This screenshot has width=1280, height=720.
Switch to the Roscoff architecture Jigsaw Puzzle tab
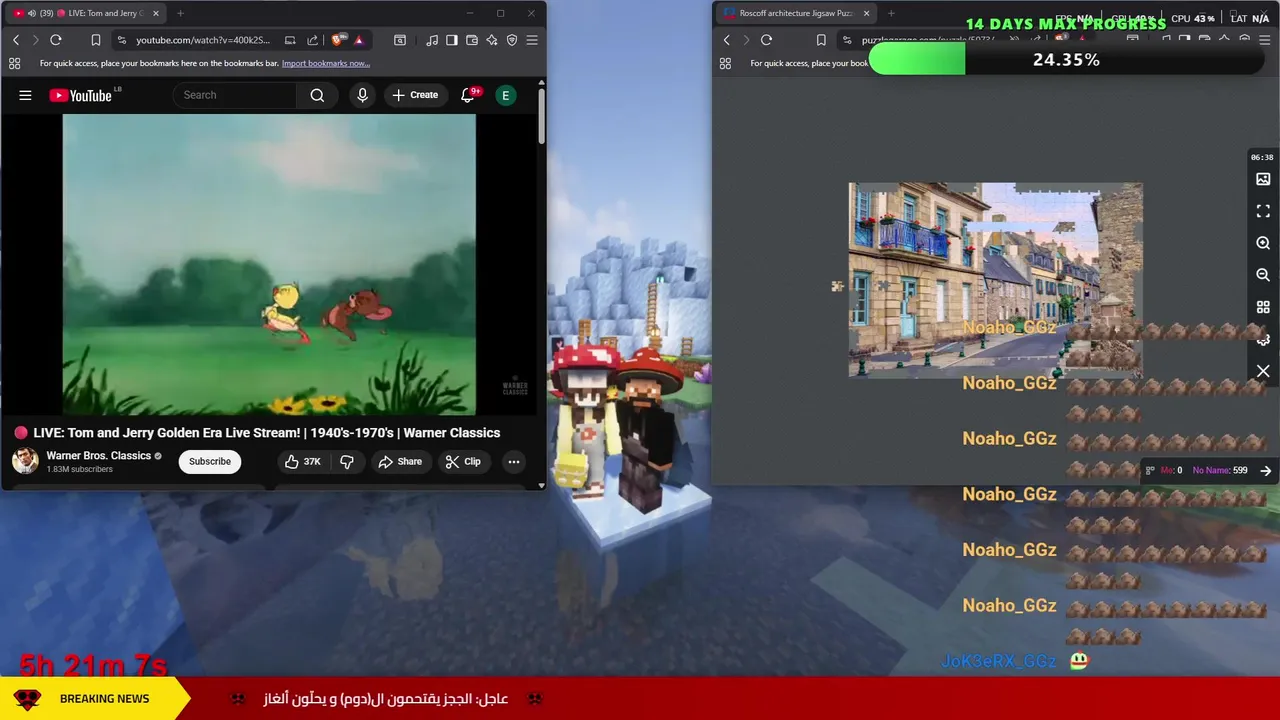coord(795,13)
